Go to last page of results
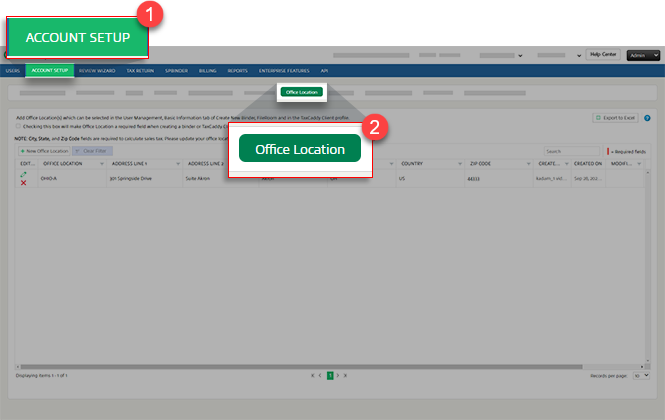The image size is (665, 420). point(345,375)
